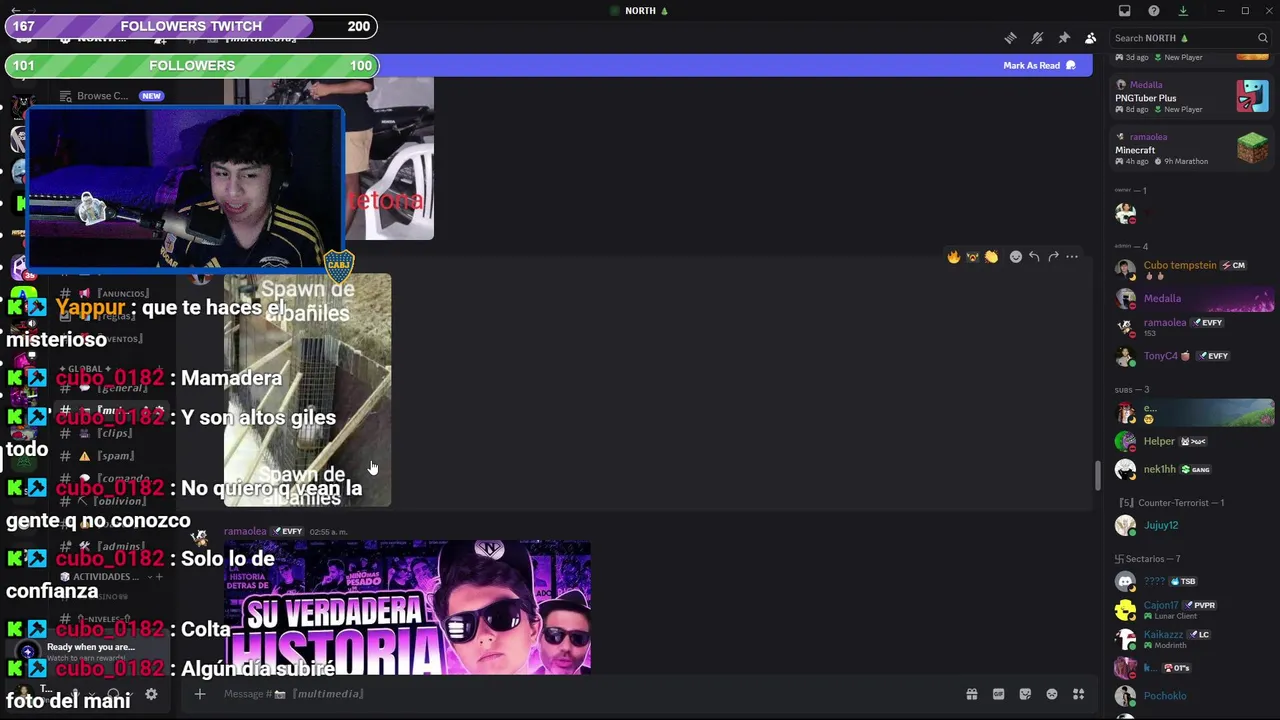The width and height of the screenshot is (1280, 720).
Task: Open the gift Nitro icon
Action: pyautogui.click(x=971, y=694)
